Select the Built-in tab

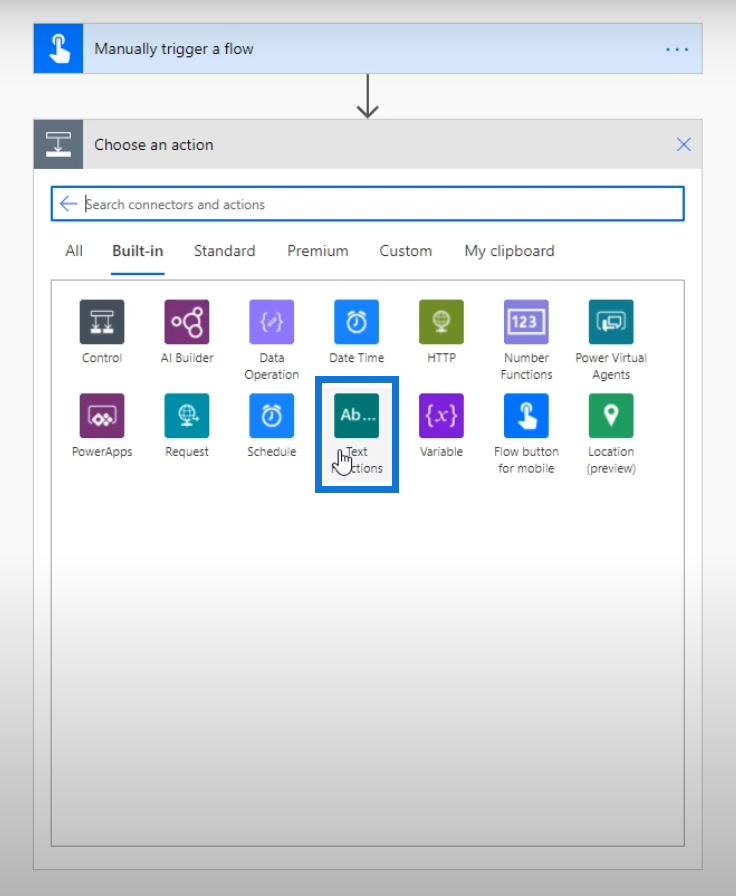click(138, 251)
